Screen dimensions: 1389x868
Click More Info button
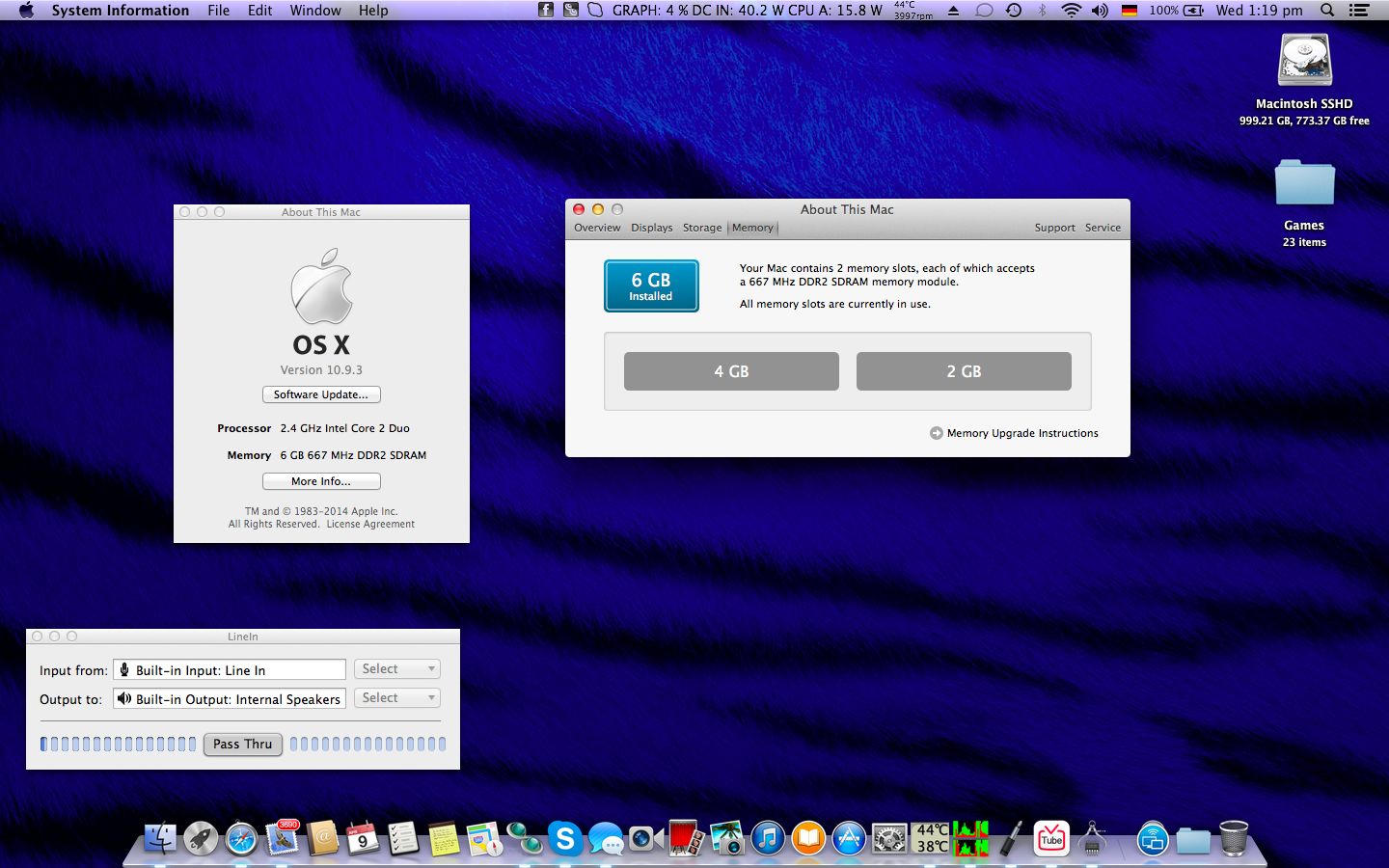click(x=321, y=481)
